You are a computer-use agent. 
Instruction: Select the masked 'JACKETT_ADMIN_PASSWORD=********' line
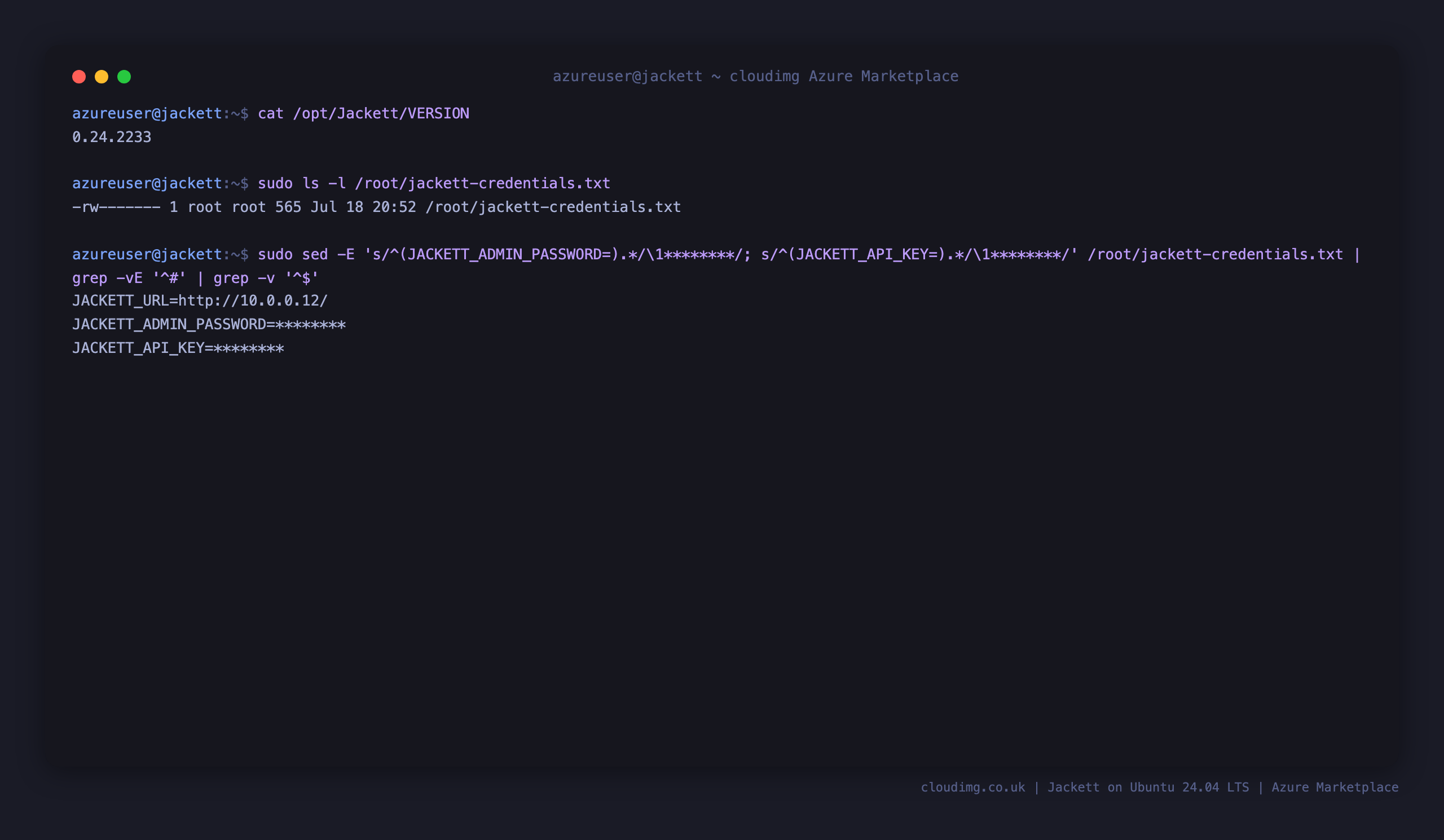click(x=209, y=325)
